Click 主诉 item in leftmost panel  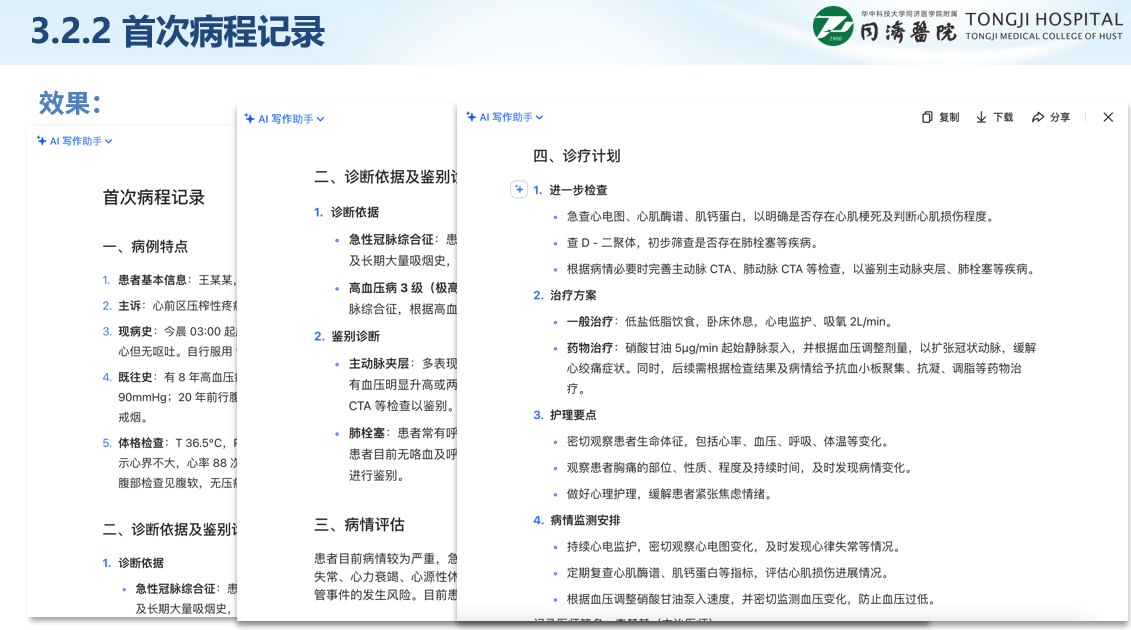pyautogui.click(x=169, y=306)
